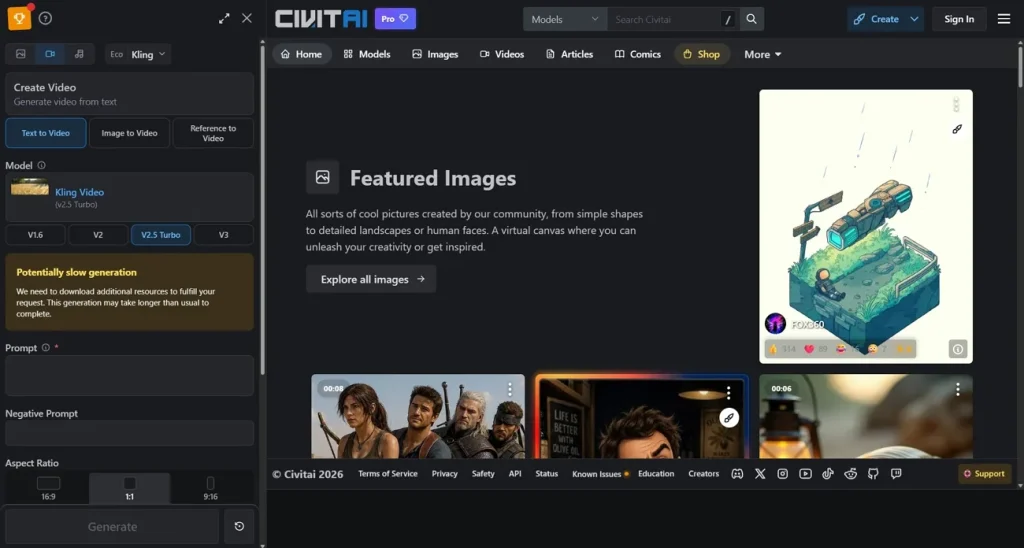Viewport: 1024px width, 548px height.
Task: Expand the More navigation dropdown
Action: 763,54
